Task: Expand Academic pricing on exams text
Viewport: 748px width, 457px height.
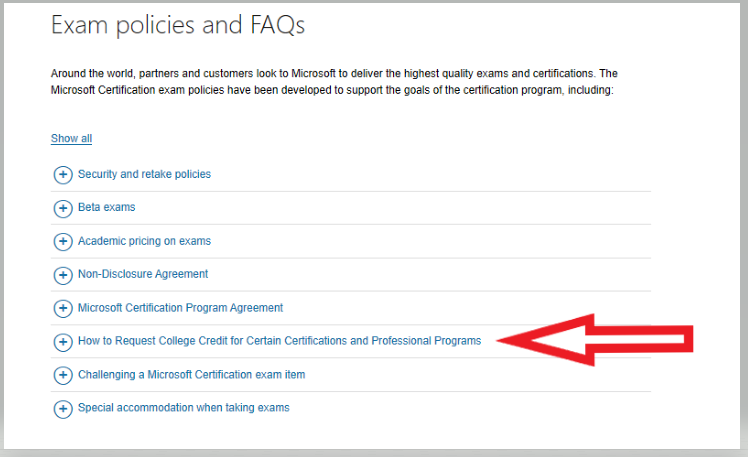Action: (145, 241)
